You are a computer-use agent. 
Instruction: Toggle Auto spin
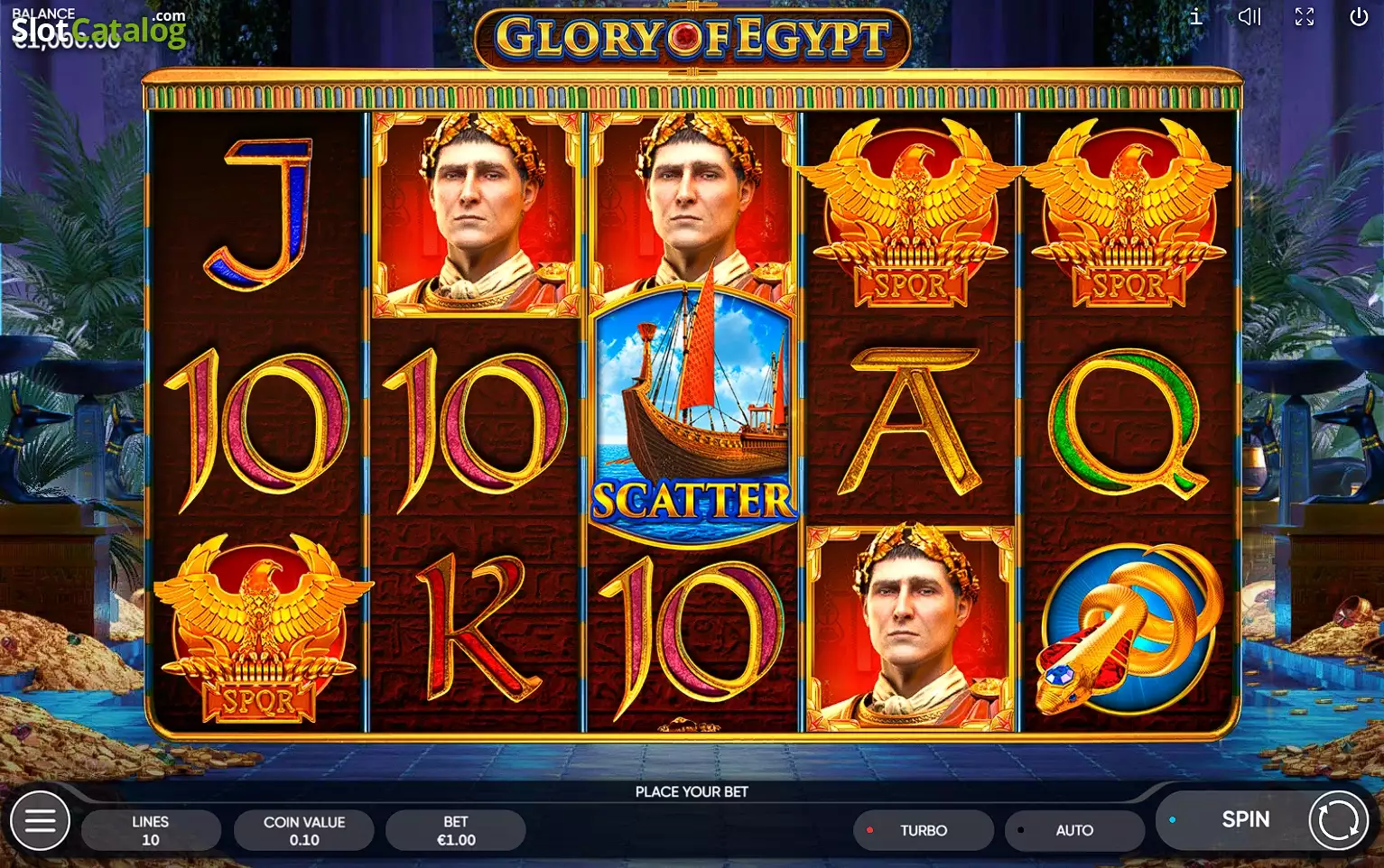(x=1074, y=830)
